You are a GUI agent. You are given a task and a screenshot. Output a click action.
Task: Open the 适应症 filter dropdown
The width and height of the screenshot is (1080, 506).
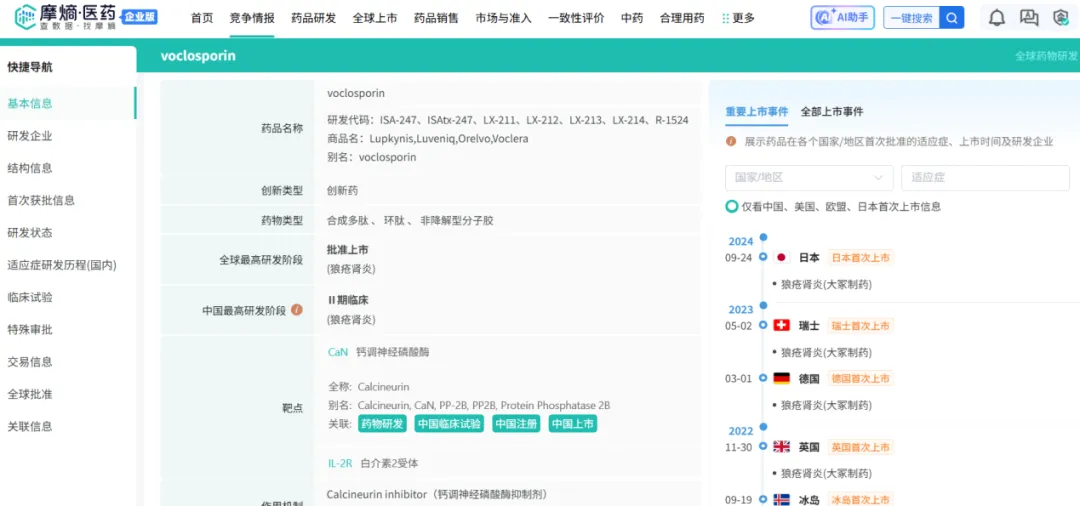click(x=984, y=178)
